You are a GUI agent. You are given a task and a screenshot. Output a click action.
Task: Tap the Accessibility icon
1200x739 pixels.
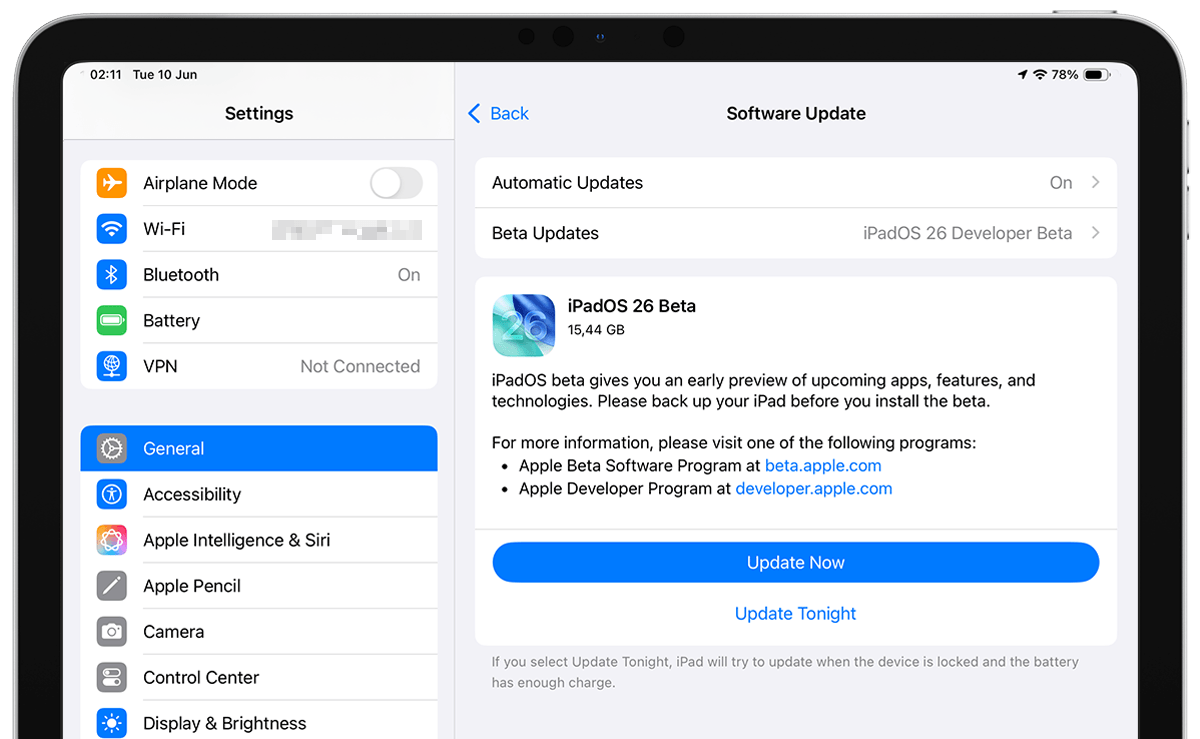pos(112,494)
